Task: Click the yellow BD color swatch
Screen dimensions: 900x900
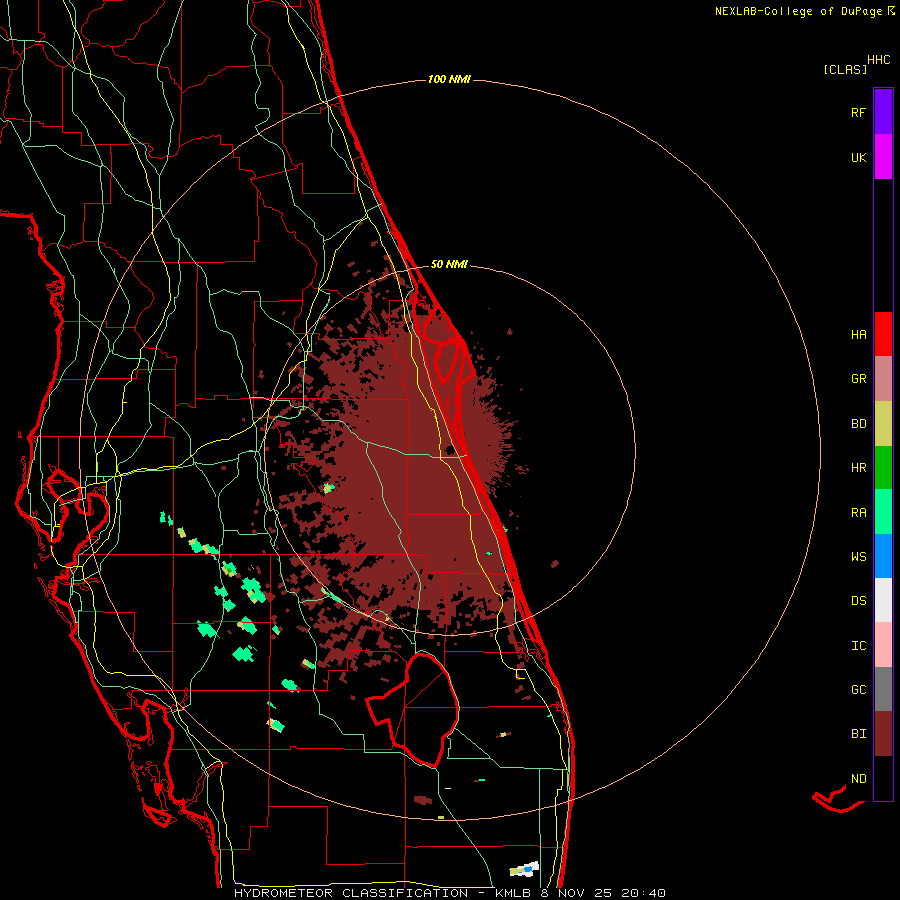Action: click(x=883, y=424)
